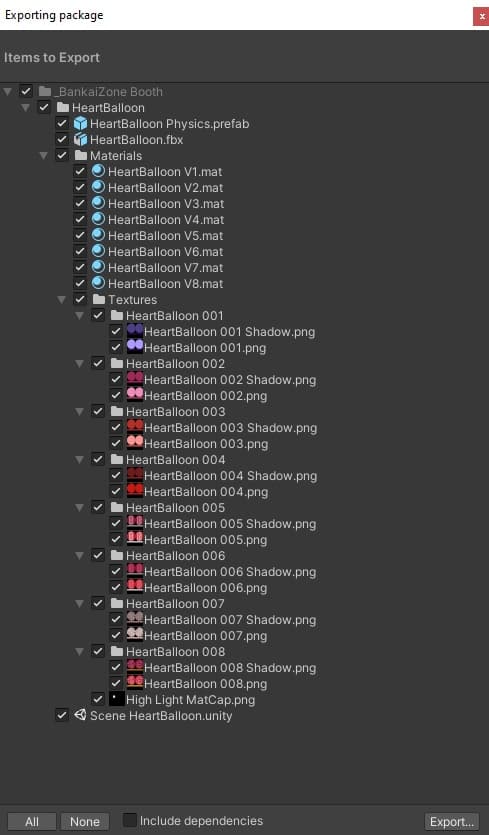Click the Materials folder icon
The height and width of the screenshot is (835, 489).
[x=81, y=155]
